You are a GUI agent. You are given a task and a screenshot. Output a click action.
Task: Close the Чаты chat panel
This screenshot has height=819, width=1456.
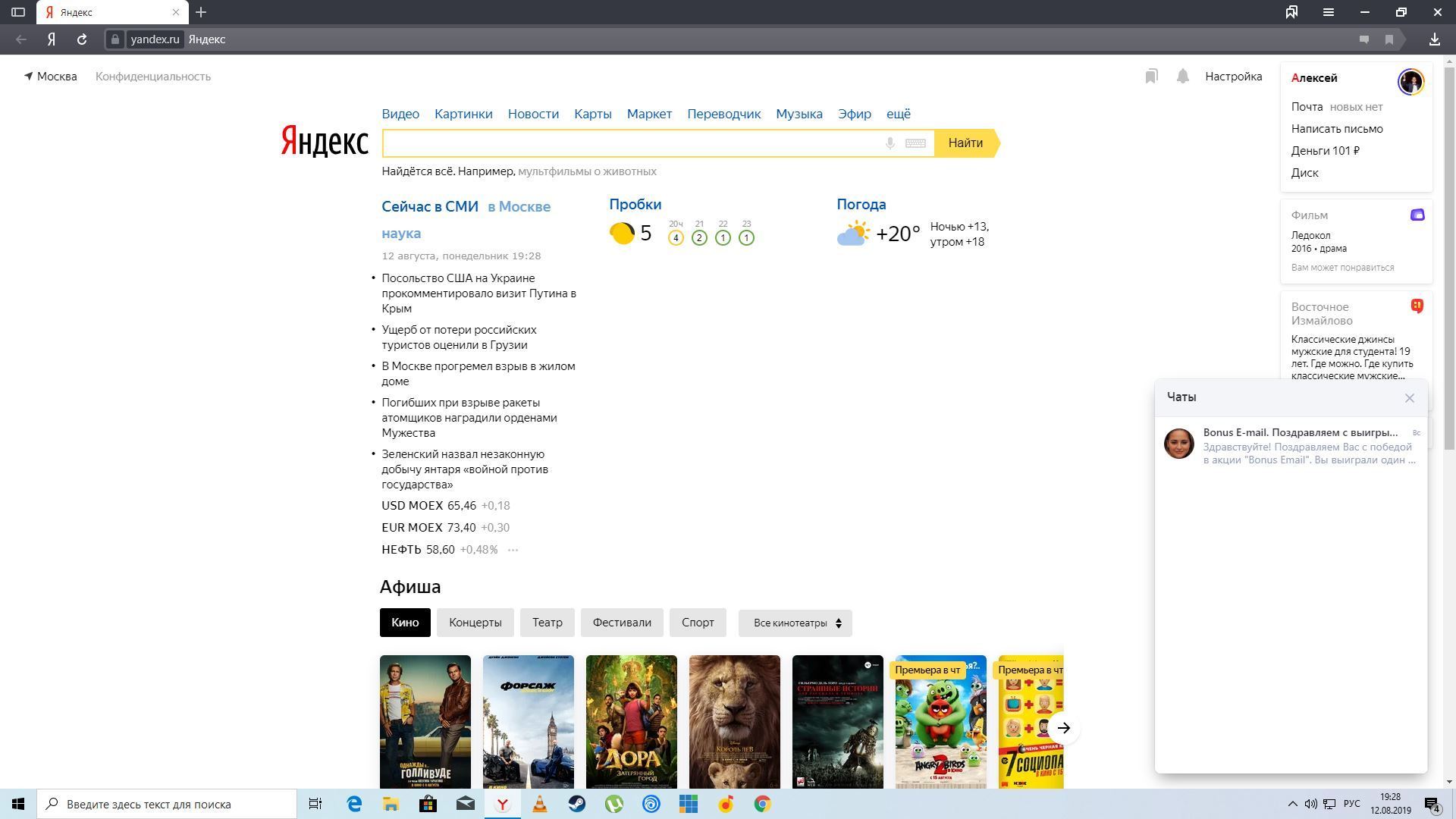1409,398
